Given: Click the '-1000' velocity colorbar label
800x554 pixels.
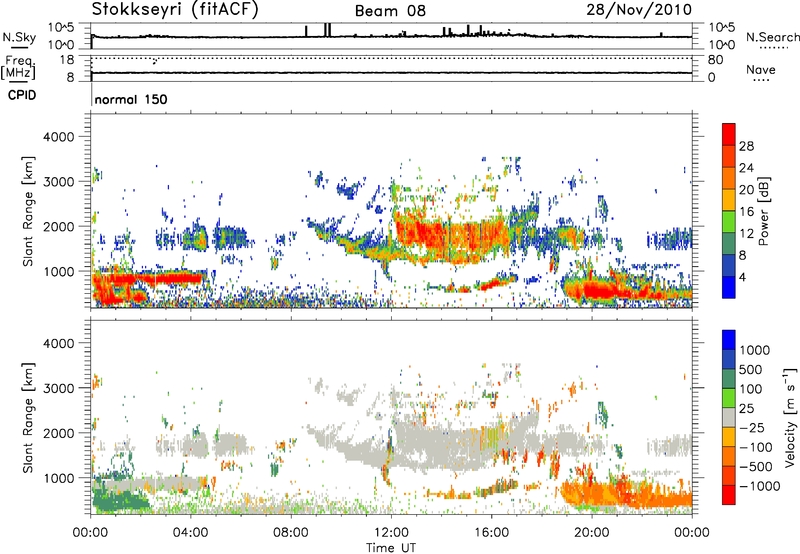Looking at the screenshot, I should [760, 486].
